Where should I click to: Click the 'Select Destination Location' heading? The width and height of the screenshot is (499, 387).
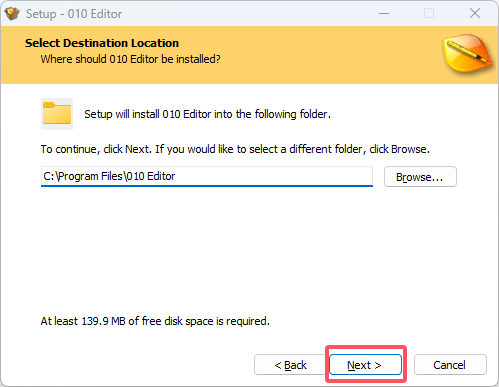tap(102, 43)
